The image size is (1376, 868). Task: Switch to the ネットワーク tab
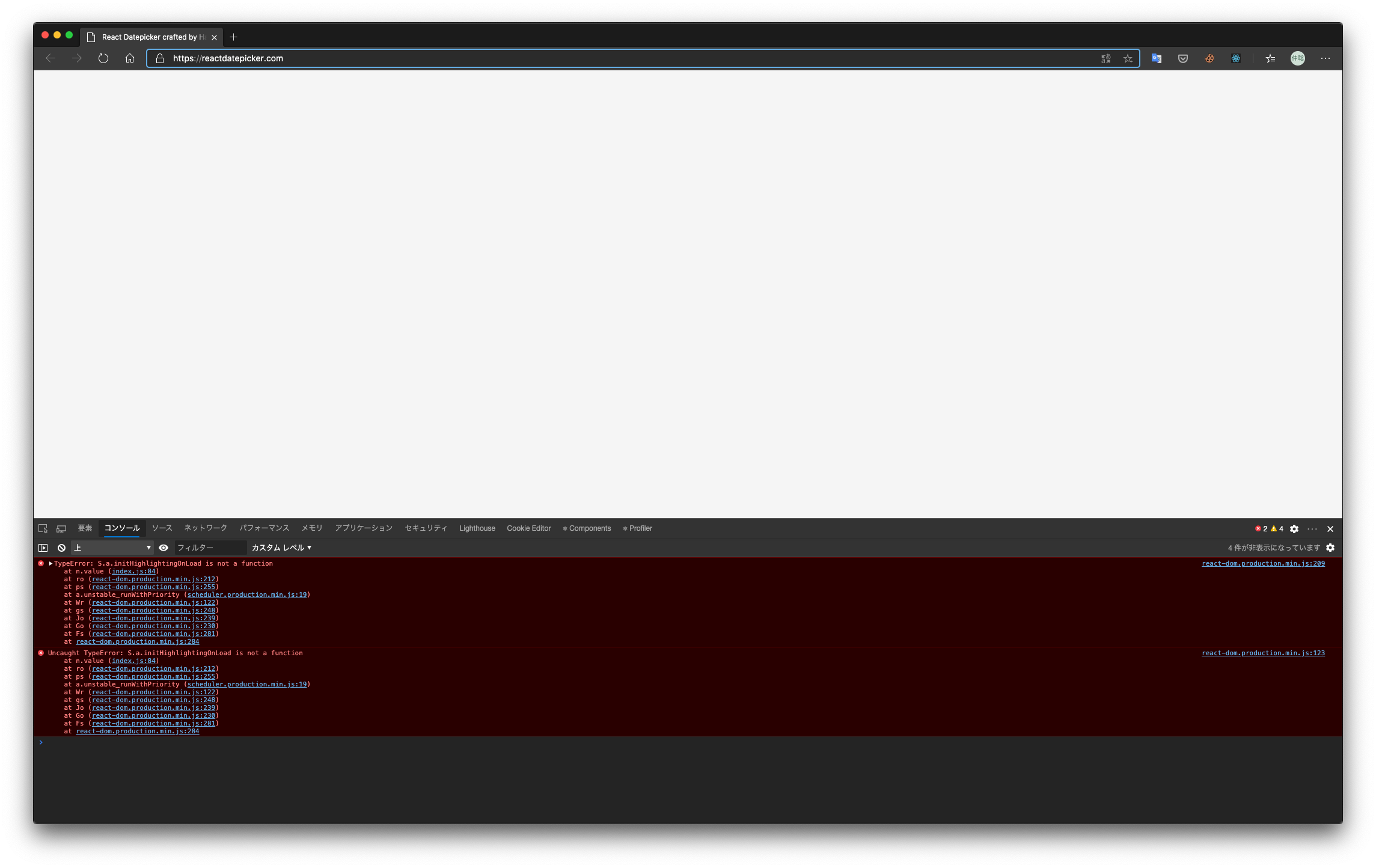coord(205,528)
